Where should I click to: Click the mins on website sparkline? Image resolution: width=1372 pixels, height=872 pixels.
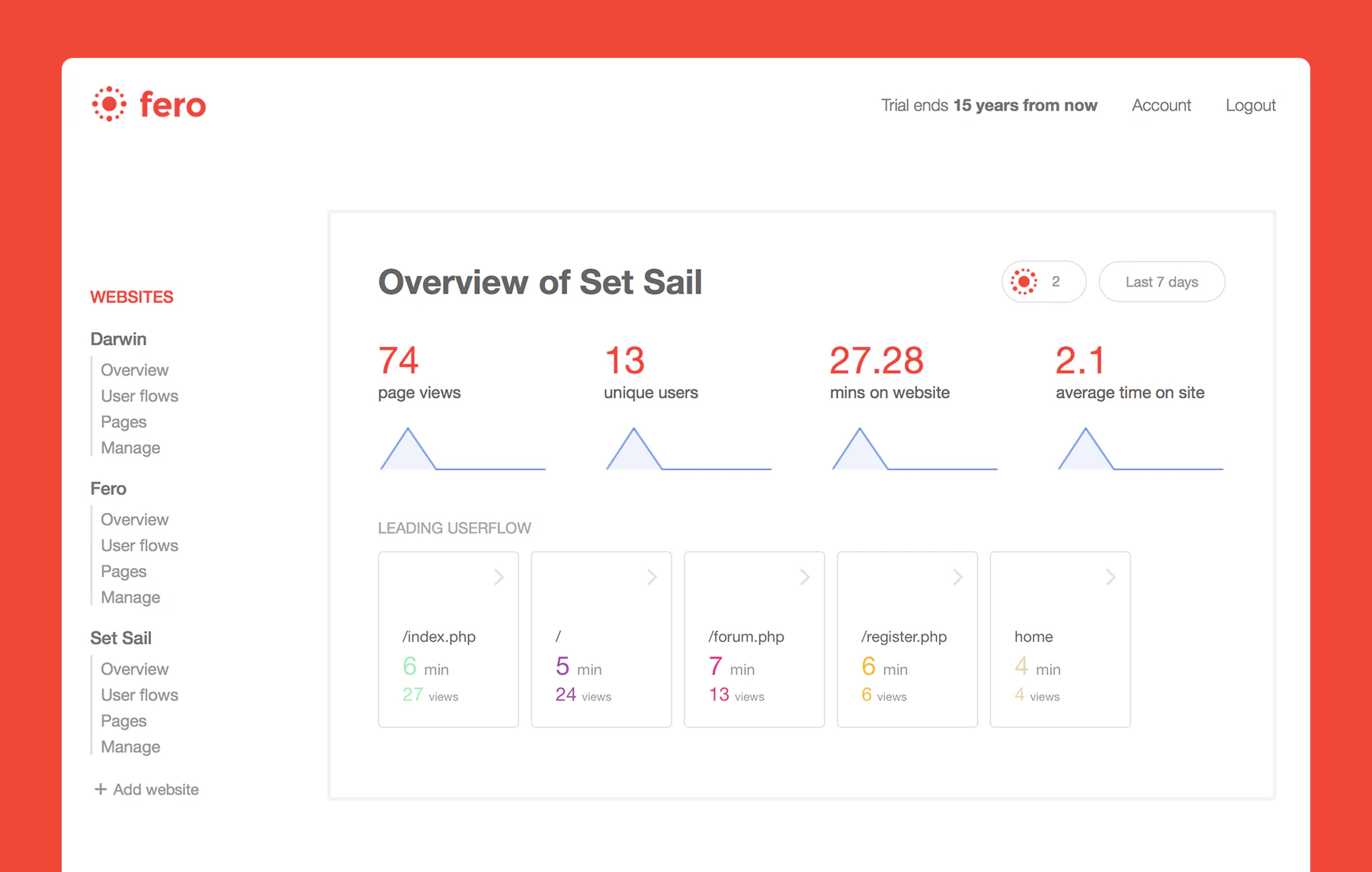tap(914, 449)
